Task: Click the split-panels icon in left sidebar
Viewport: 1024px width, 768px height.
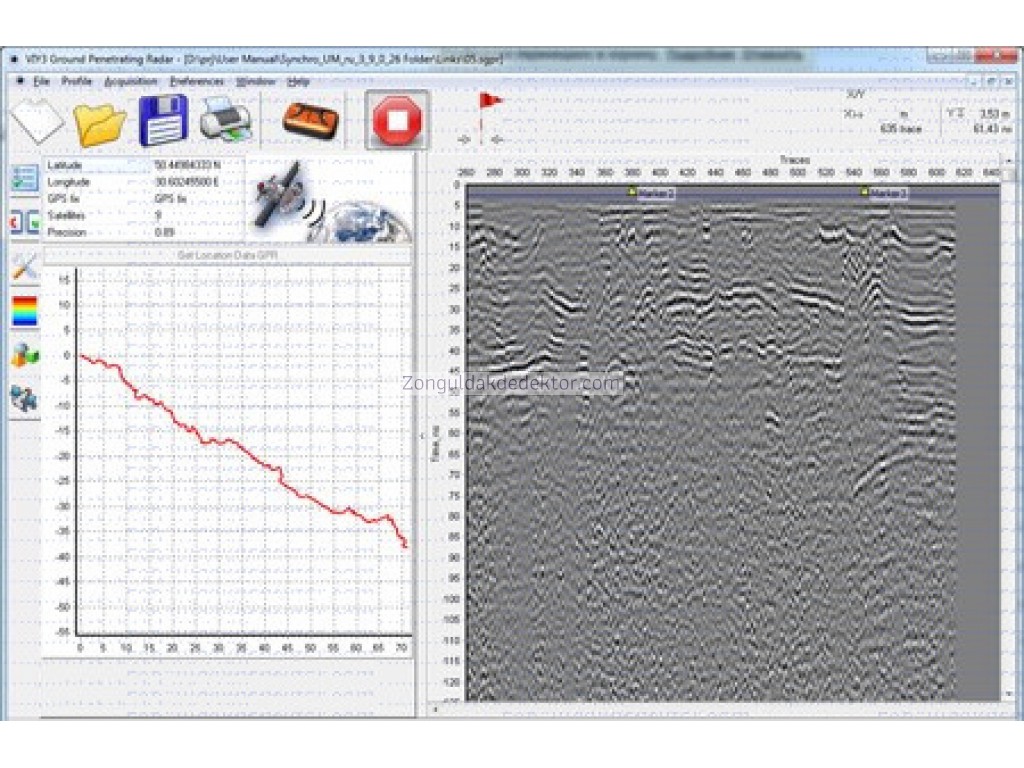Action: pyautogui.click(x=25, y=222)
